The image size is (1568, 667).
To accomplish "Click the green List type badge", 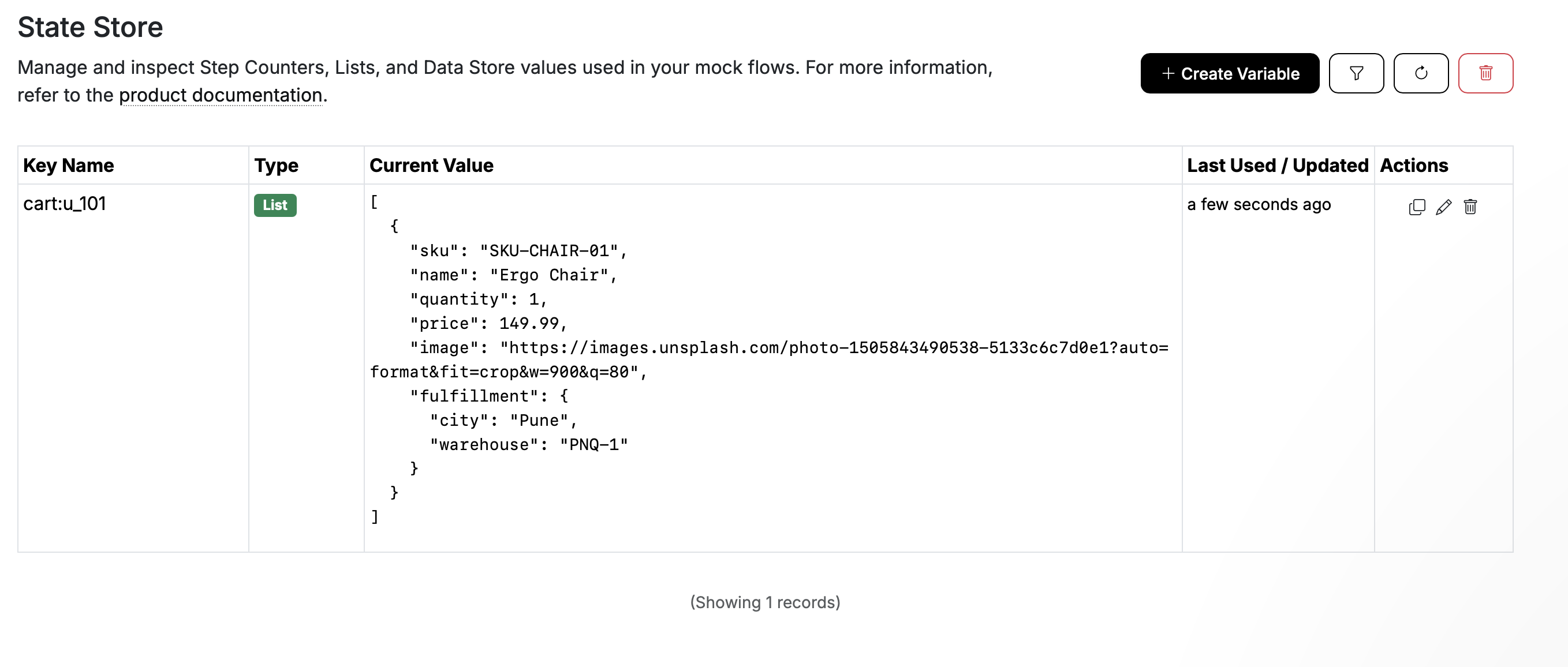I will click(275, 205).
